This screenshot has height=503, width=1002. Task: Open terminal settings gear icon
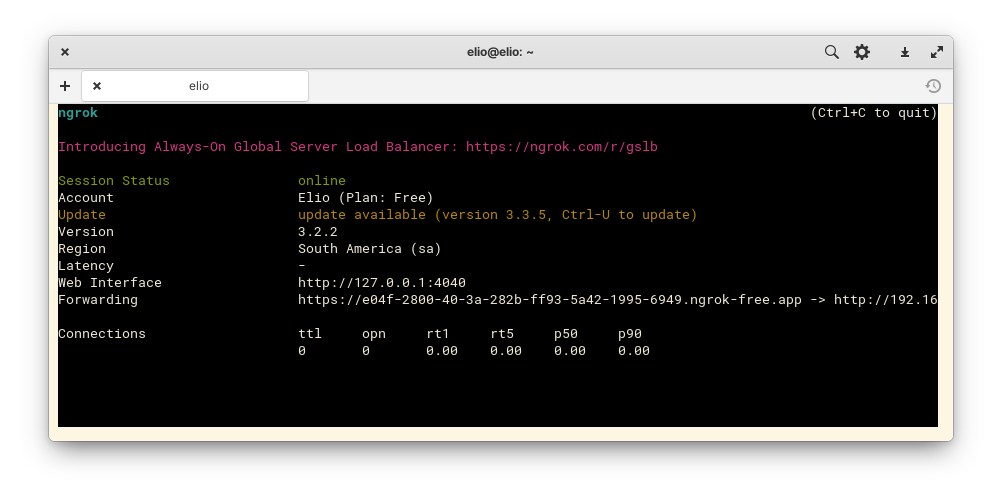coord(862,52)
